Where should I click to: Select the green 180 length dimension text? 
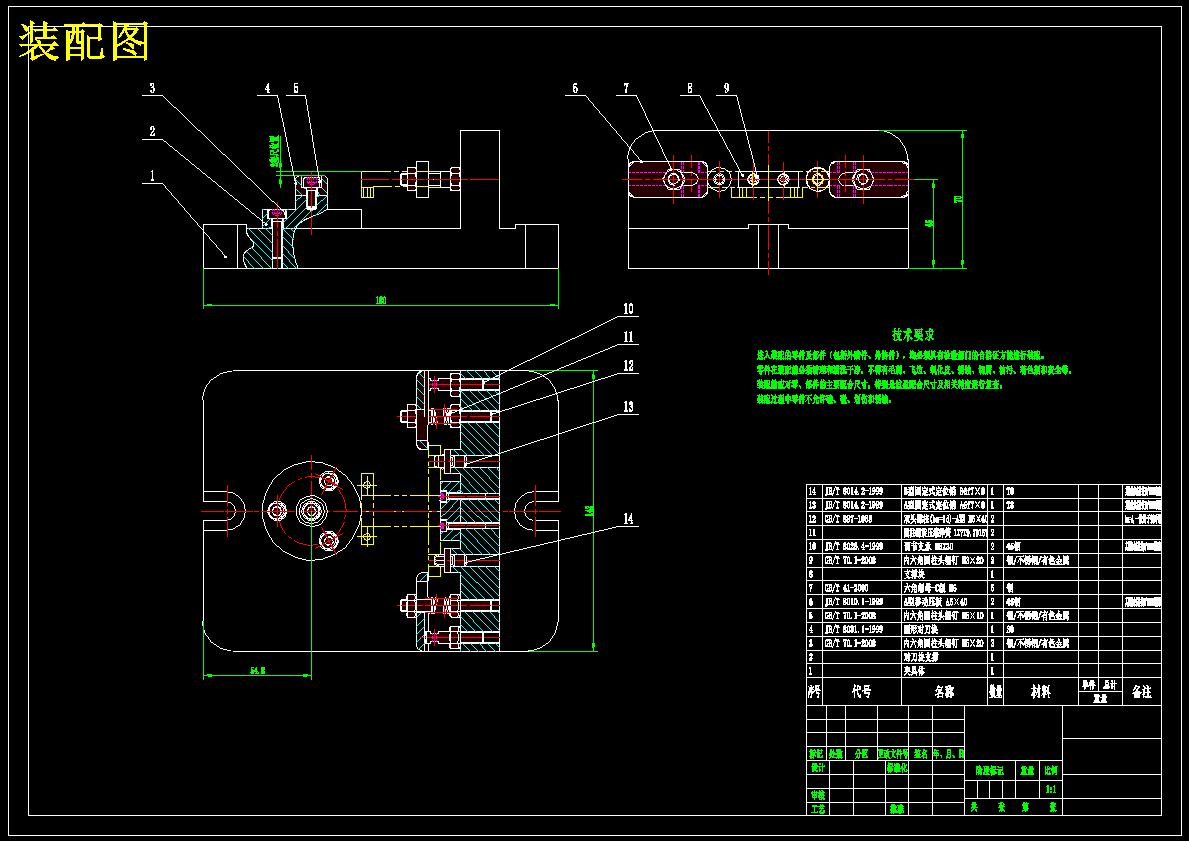pos(381,300)
